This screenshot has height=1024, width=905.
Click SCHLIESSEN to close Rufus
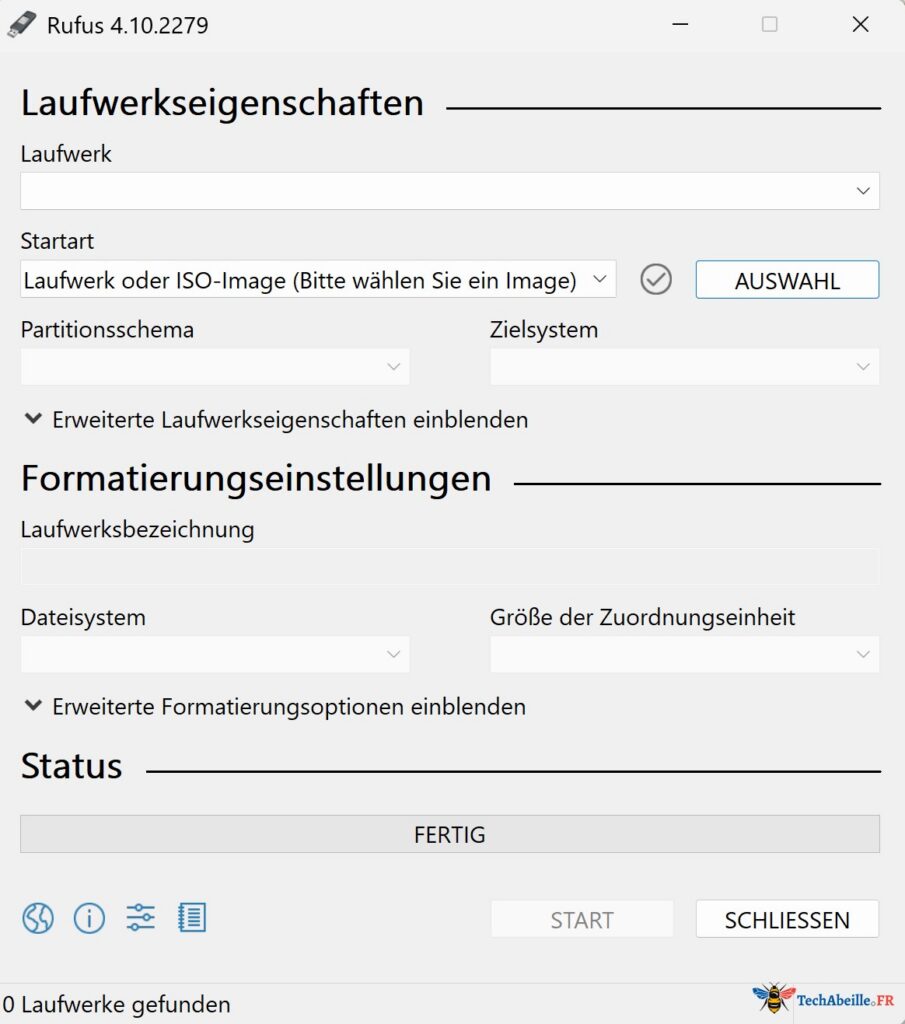point(786,919)
